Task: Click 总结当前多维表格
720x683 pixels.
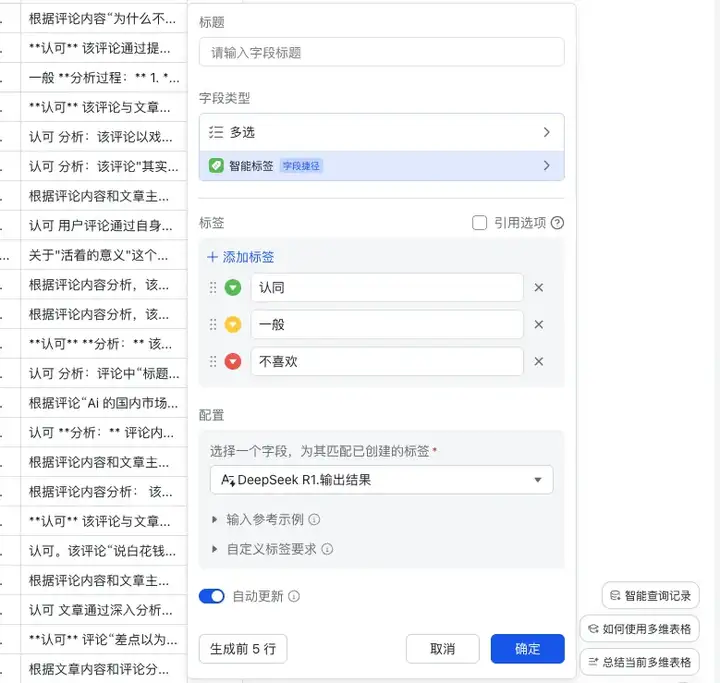Action: [x=640, y=662]
